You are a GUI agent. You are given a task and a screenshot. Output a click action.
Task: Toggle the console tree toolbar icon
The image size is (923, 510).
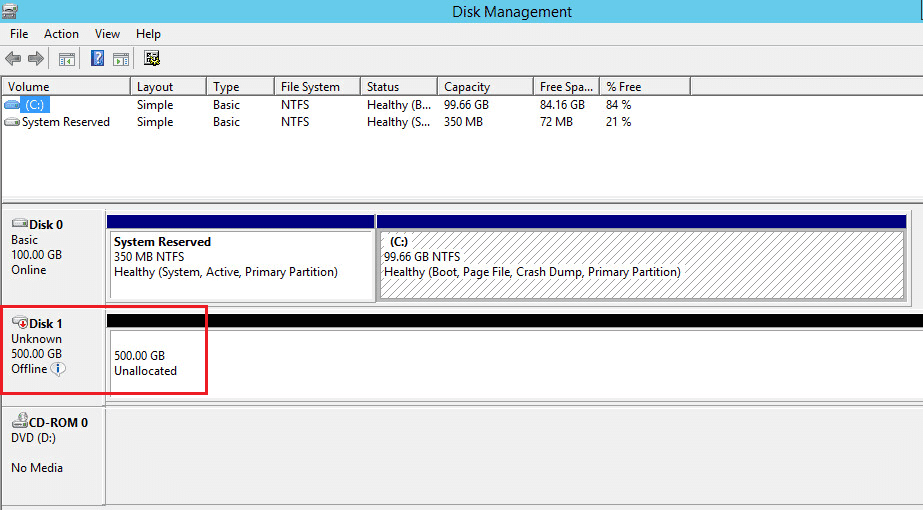pos(67,59)
